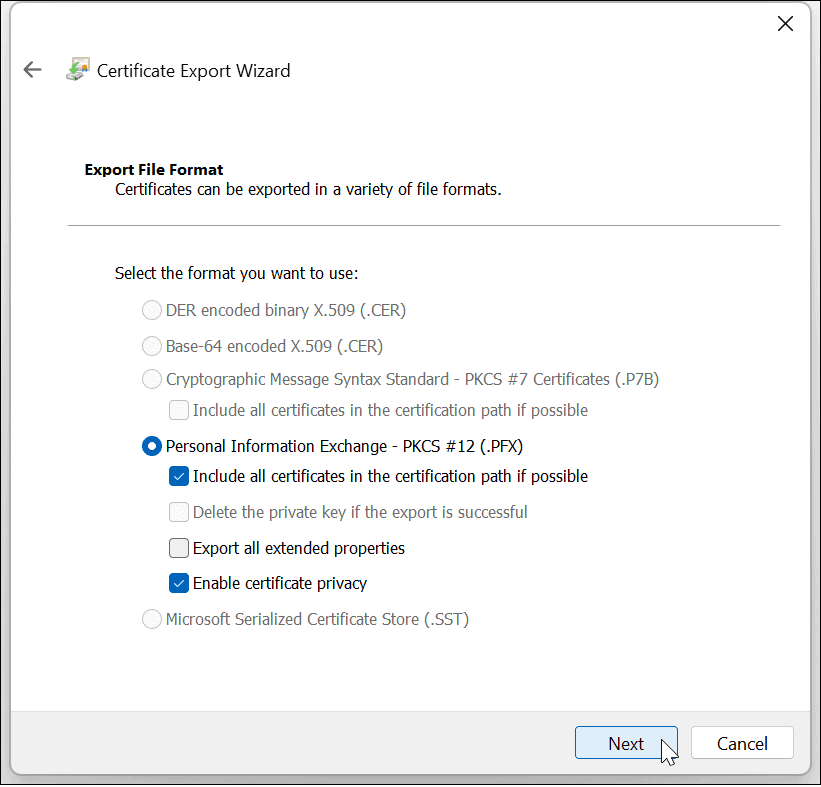The image size is (821, 787).
Task: Click the 'Certificates can be exported' description
Action: (308, 189)
